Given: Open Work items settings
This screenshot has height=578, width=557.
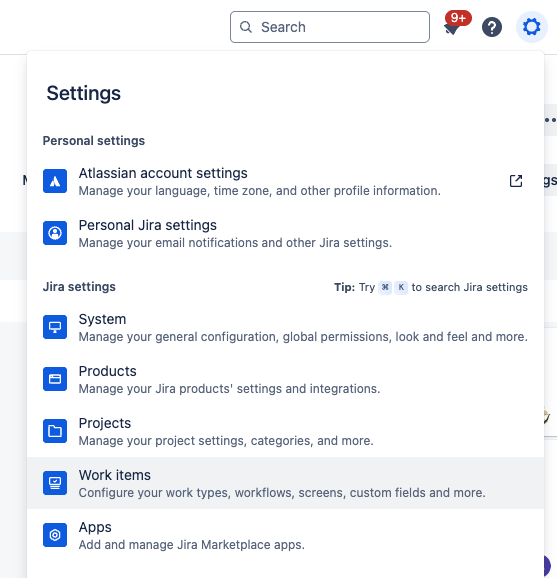Looking at the screenshot, I should click(285, 483).
